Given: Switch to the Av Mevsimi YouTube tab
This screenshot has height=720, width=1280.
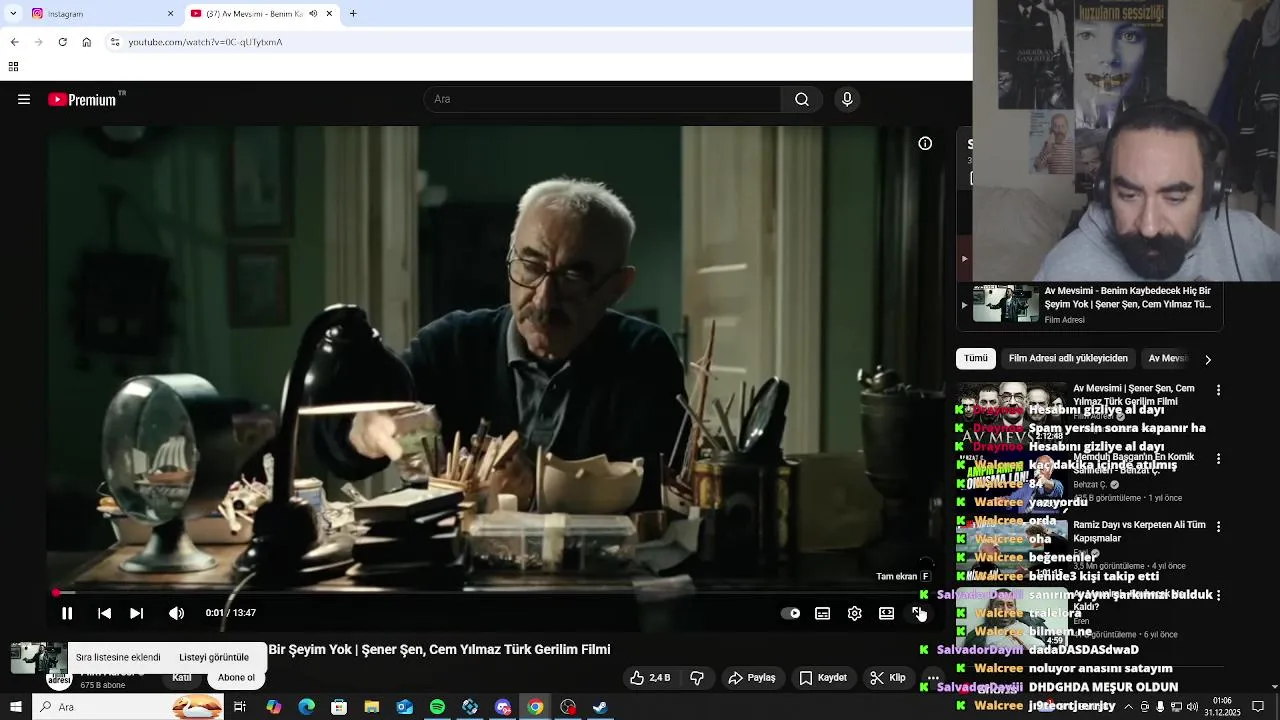Looking at the screenshot, I should 262,14.
